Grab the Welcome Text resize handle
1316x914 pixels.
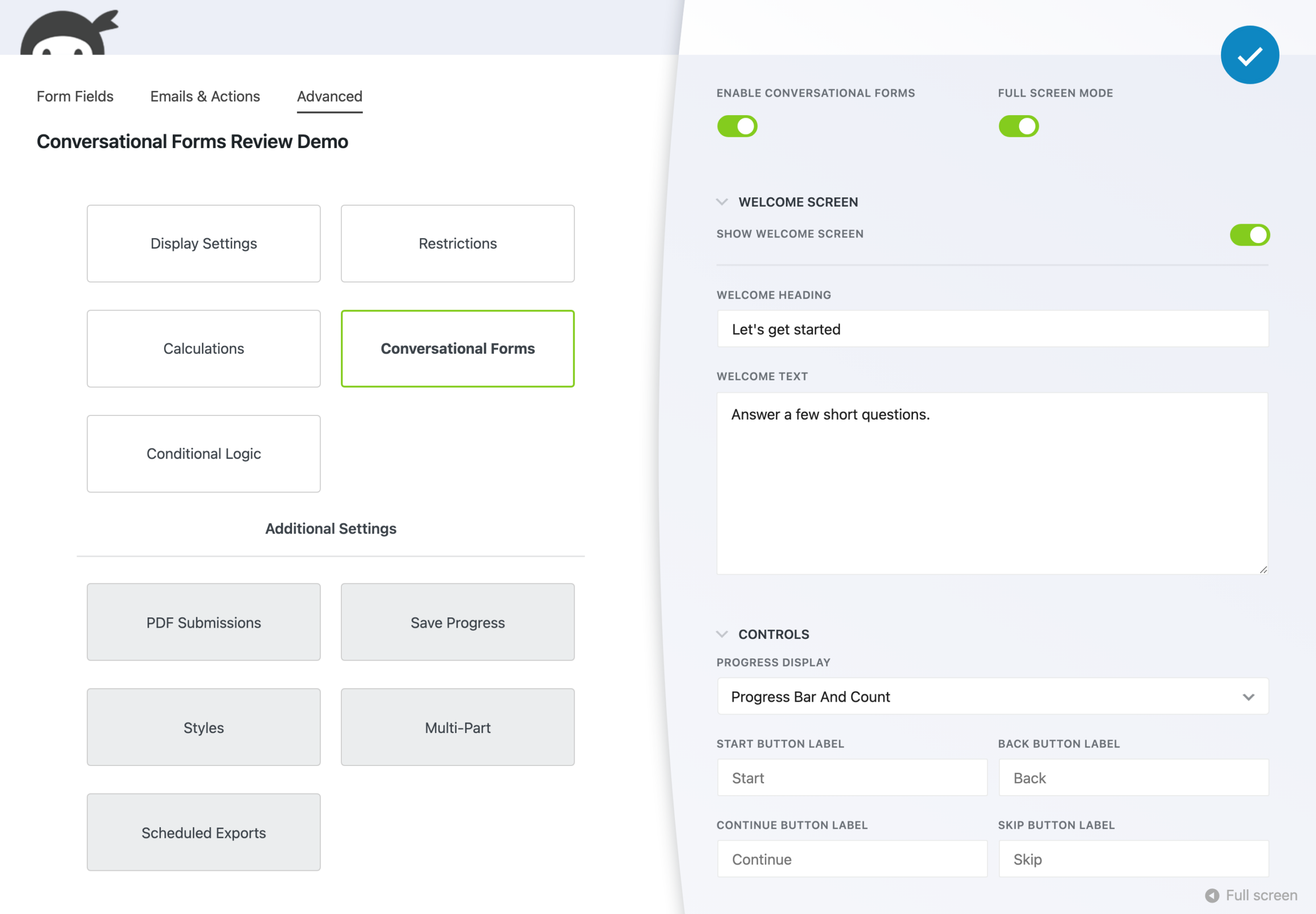coord(1263,569)
